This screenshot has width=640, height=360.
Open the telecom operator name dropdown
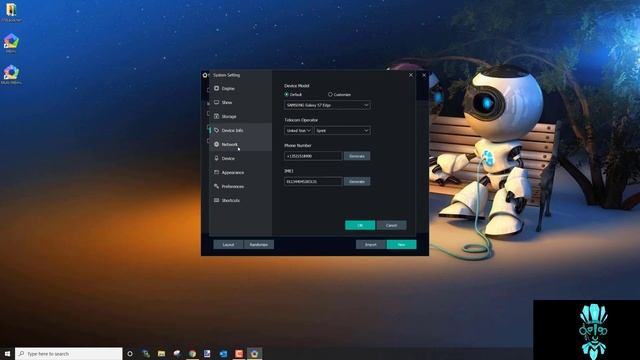(x=342, y=131)
